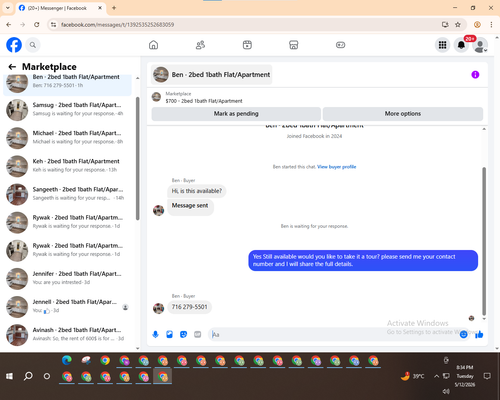
Task: Click the back arrow beside Marketplace
Action: (12, 67)
